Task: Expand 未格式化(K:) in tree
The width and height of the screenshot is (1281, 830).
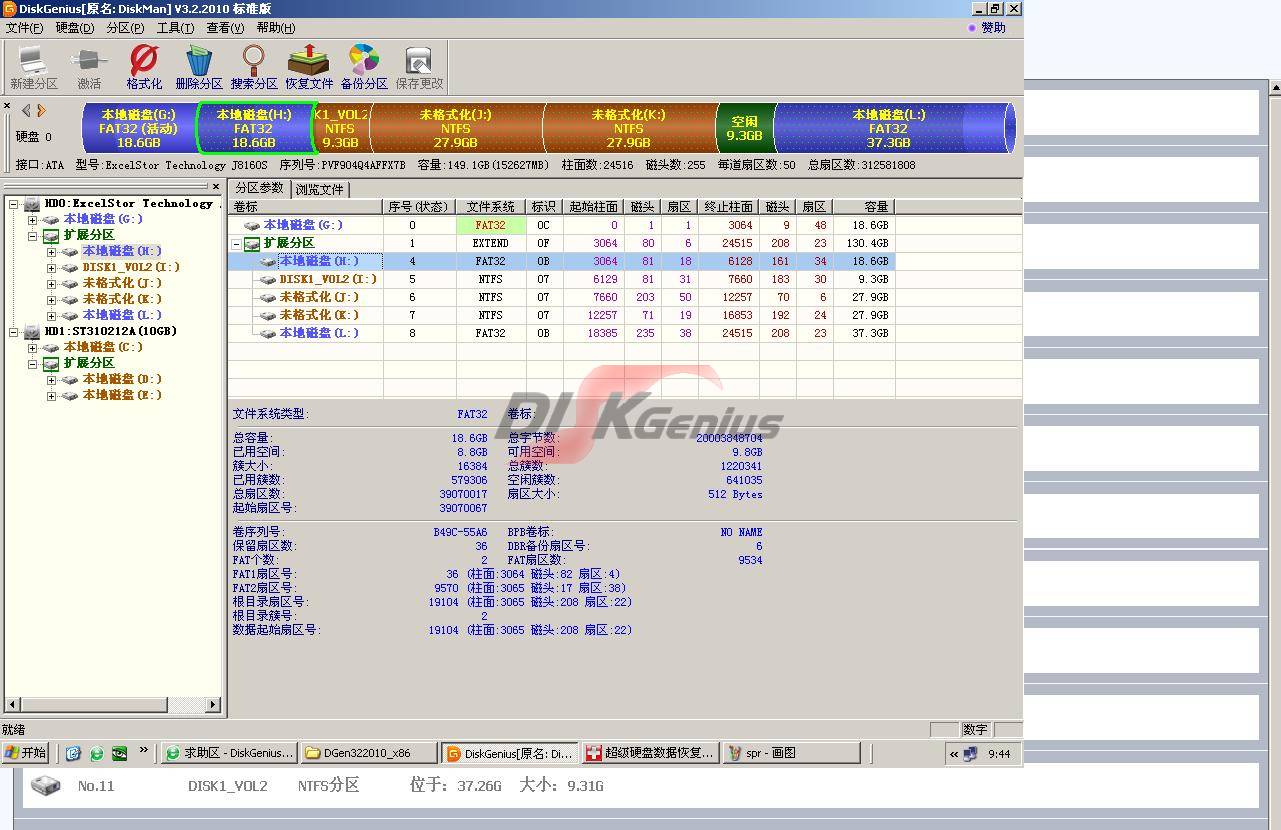Action: coord(51,300)
